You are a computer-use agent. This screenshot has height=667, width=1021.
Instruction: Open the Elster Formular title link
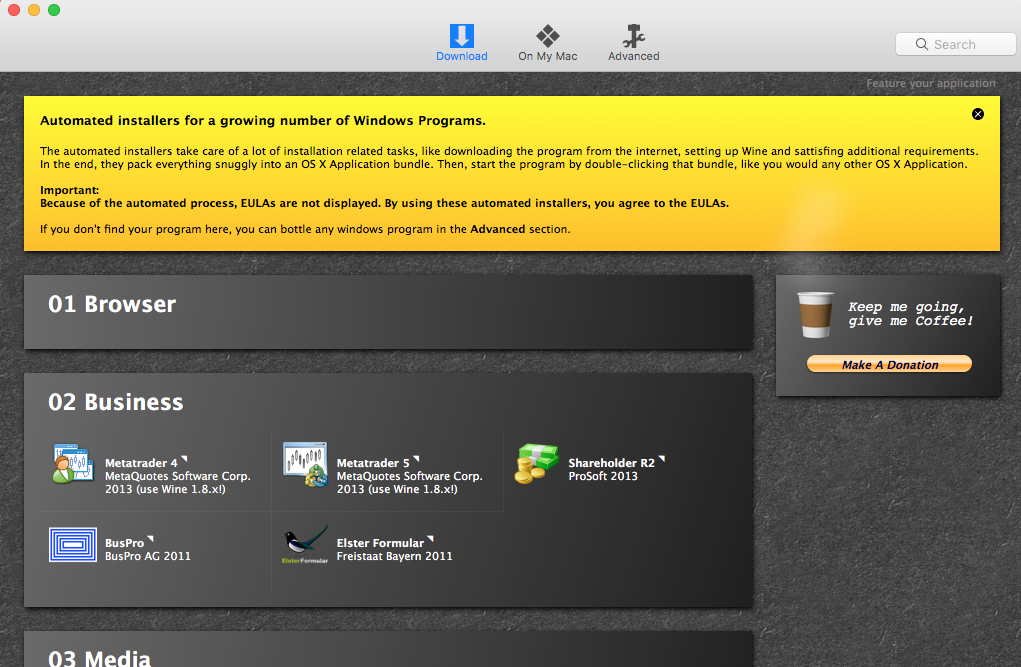point(380,543)
